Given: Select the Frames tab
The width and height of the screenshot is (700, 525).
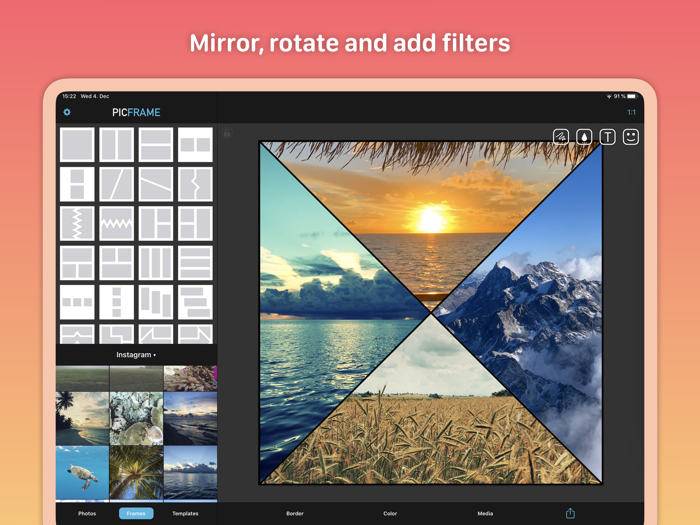Looking at the screenshot, I should pyautogui.click(x=136, y=513).
